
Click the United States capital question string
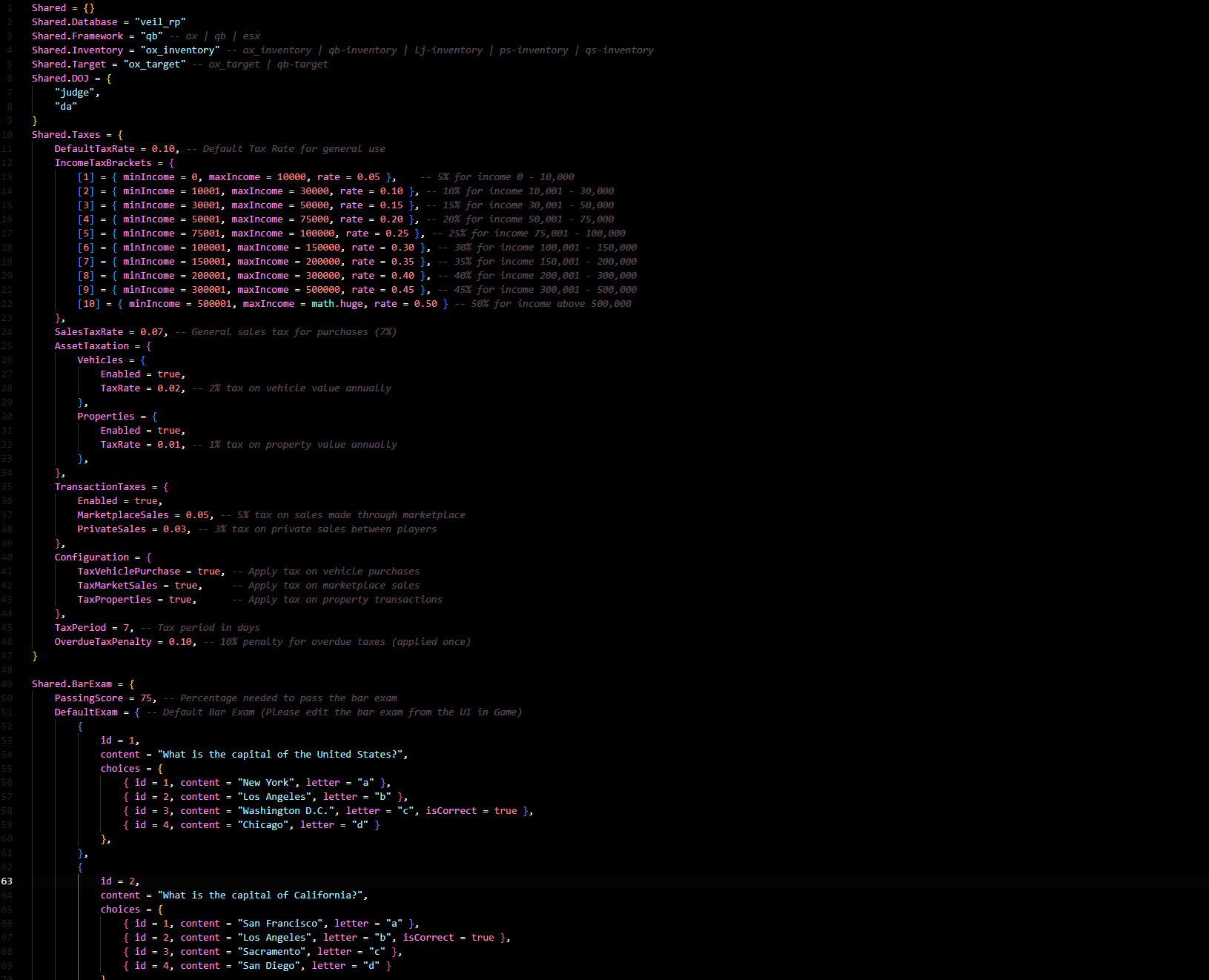(280, 754)
